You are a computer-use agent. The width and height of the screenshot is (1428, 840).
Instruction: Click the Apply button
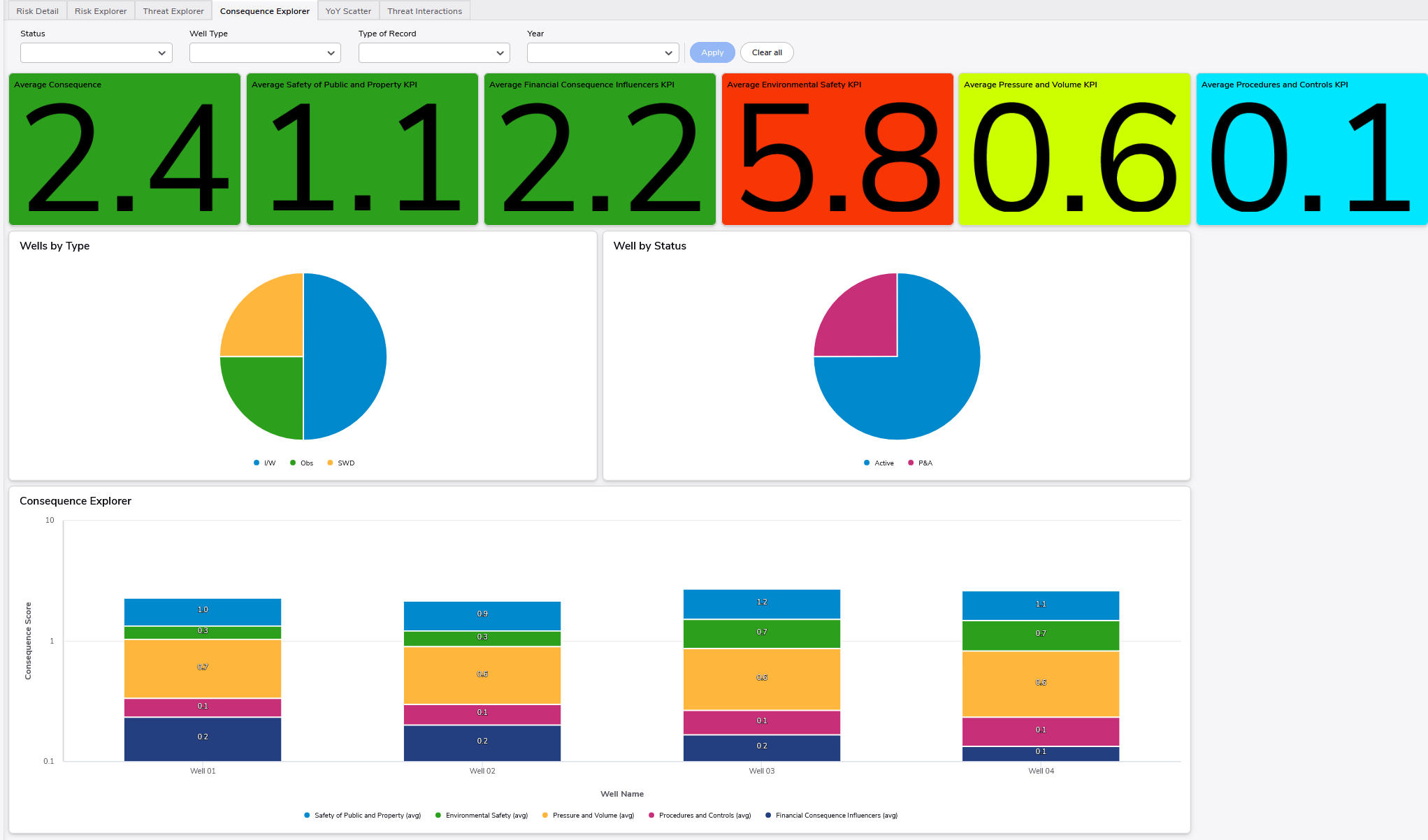coord(712,52)
